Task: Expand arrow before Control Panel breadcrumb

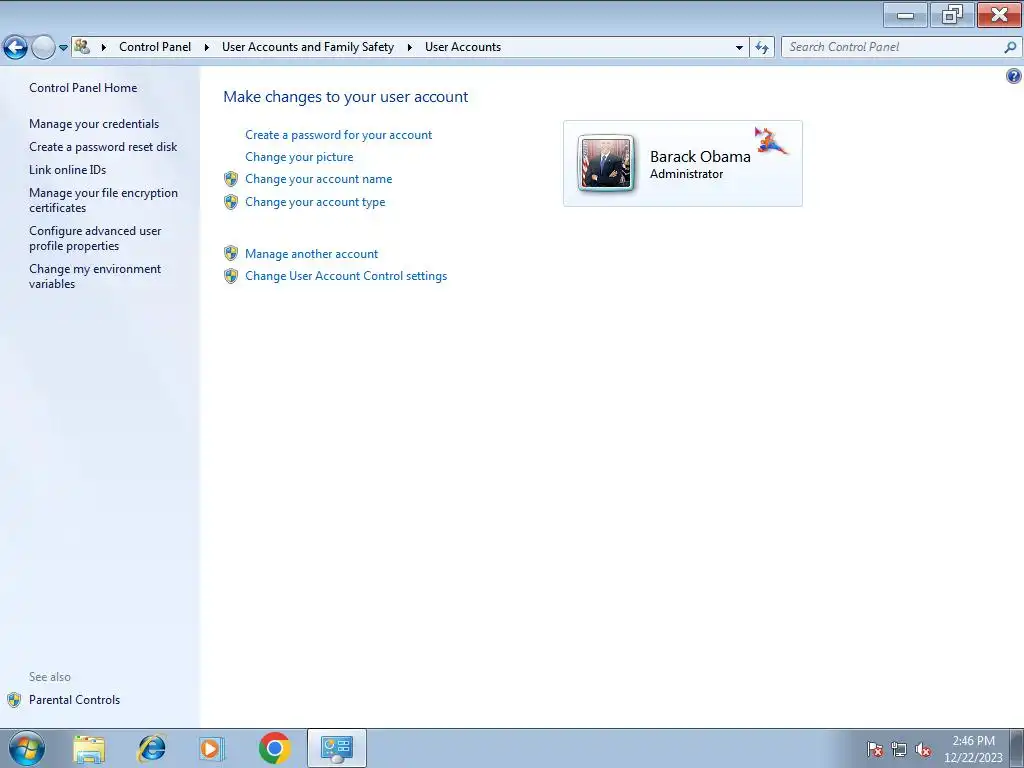Action: 103,47
